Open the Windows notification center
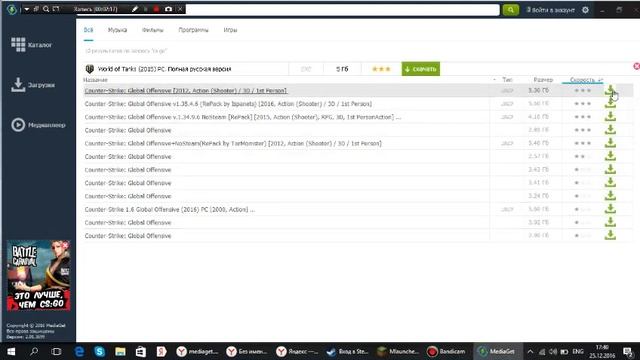Viewport: 640px width, 360px height. point(628,351)
